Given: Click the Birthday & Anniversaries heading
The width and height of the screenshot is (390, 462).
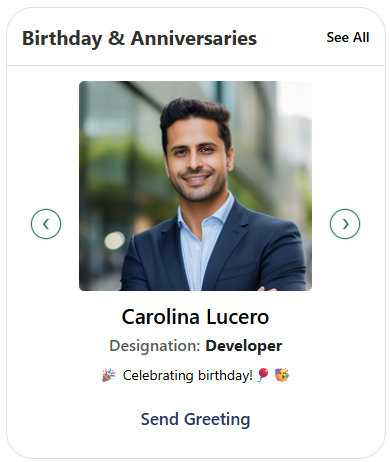Looking at the screenshot, I should (x=139, y=38).
